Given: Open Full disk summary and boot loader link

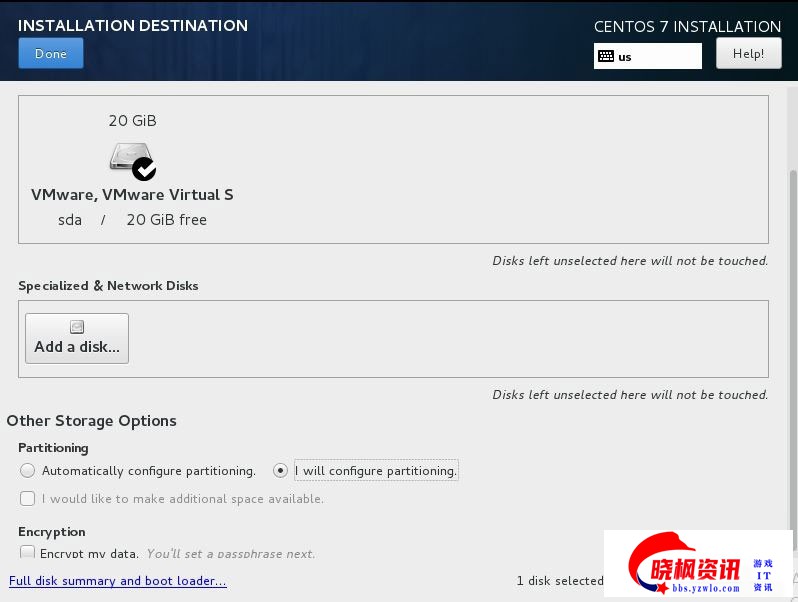Looking at the screenshot, I should coord(117,581).
